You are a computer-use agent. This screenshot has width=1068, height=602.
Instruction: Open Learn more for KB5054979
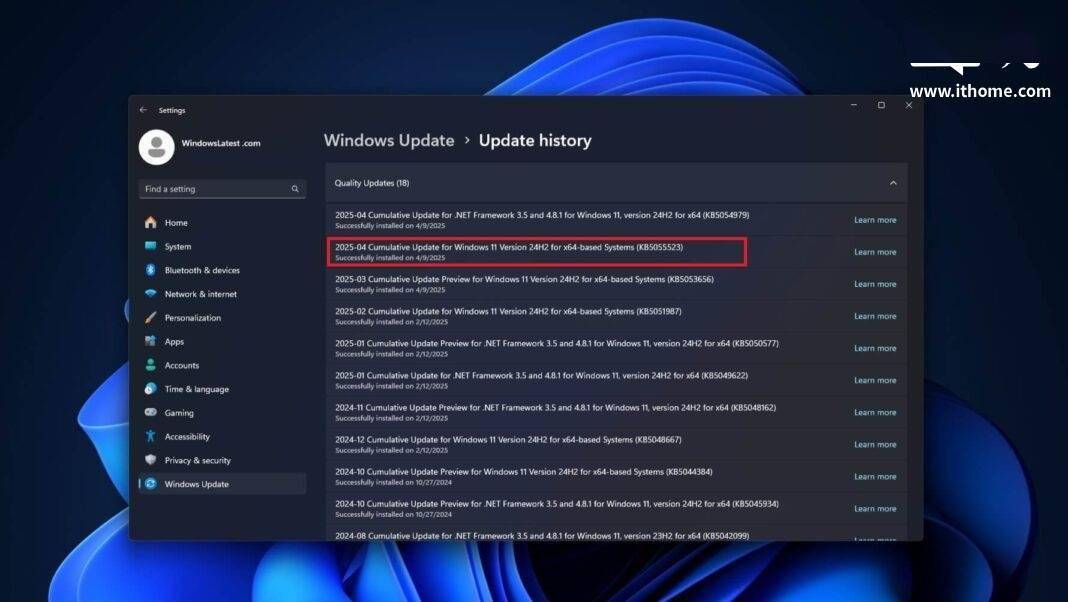875,220
